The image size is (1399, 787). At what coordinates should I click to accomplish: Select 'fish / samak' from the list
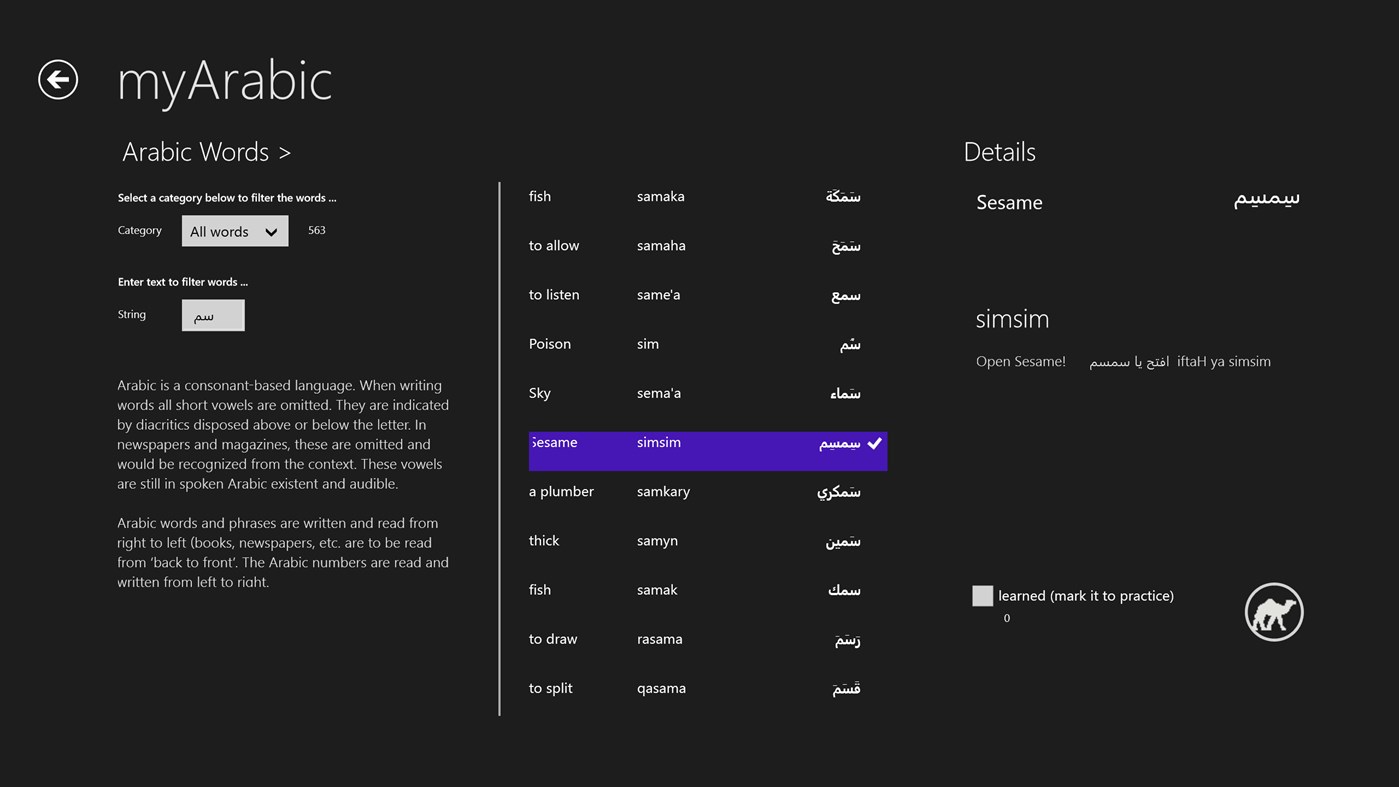[x=539, y=589]
